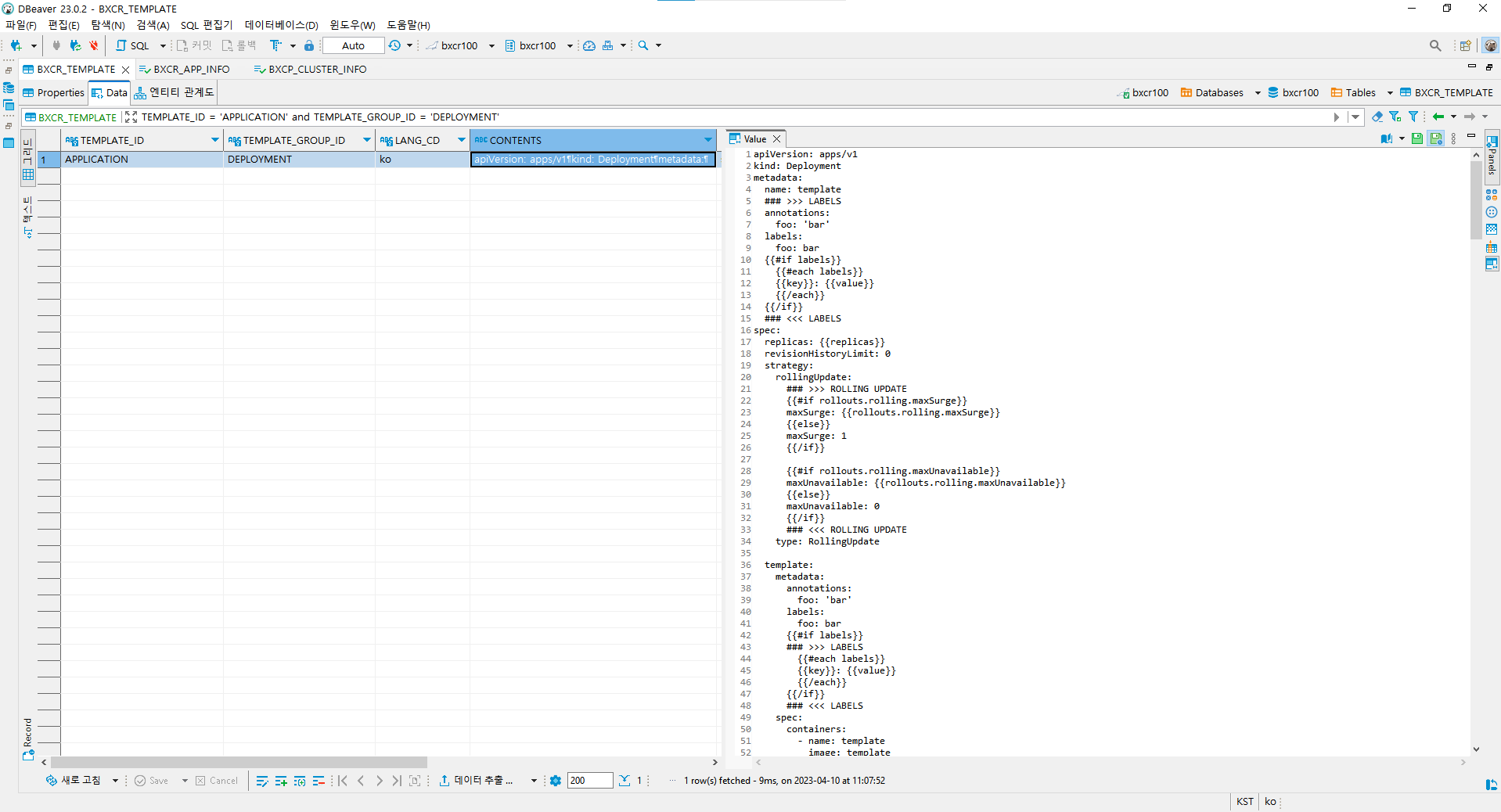Click the edit cell value icon

262,781
